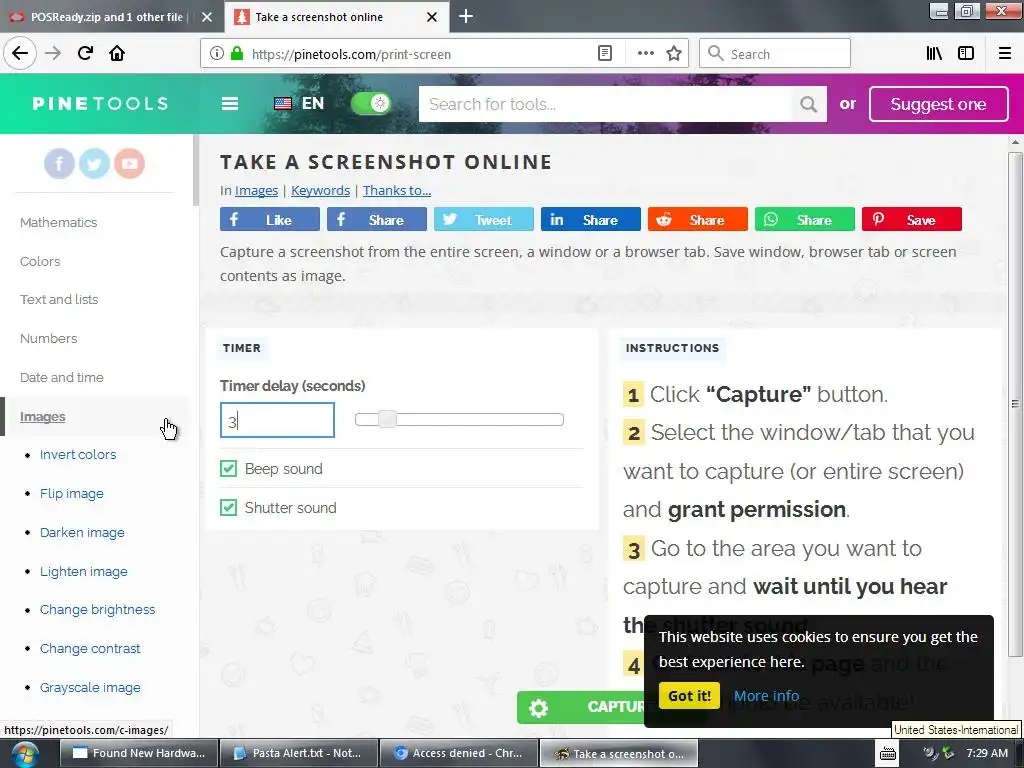Click the Pinterest Save button
Viewport: 1024px width, 768px height.
[912, 219]
